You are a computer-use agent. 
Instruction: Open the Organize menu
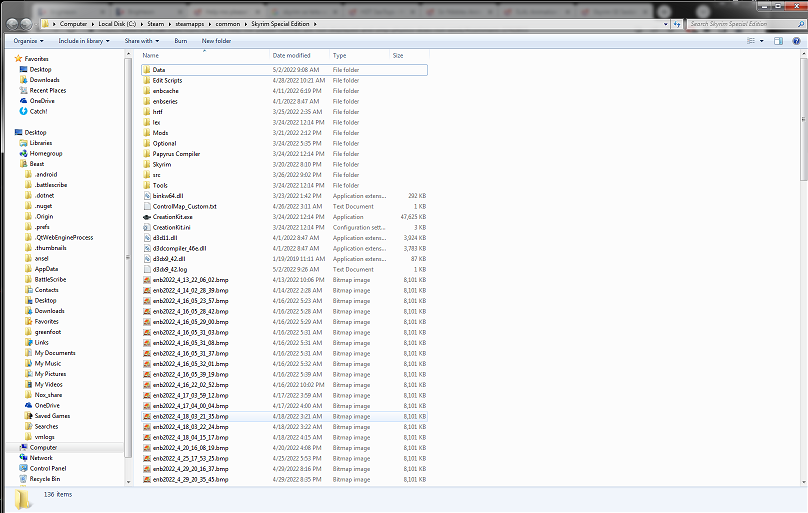point(28,41)
